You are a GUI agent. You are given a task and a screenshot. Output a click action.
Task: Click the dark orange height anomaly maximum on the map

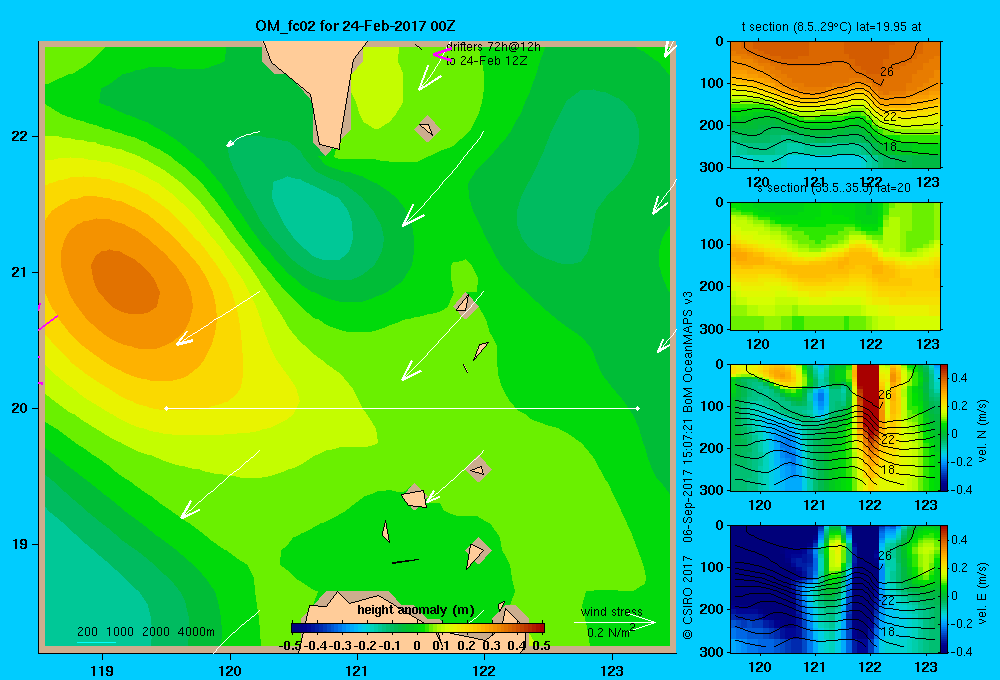point(125,282)
